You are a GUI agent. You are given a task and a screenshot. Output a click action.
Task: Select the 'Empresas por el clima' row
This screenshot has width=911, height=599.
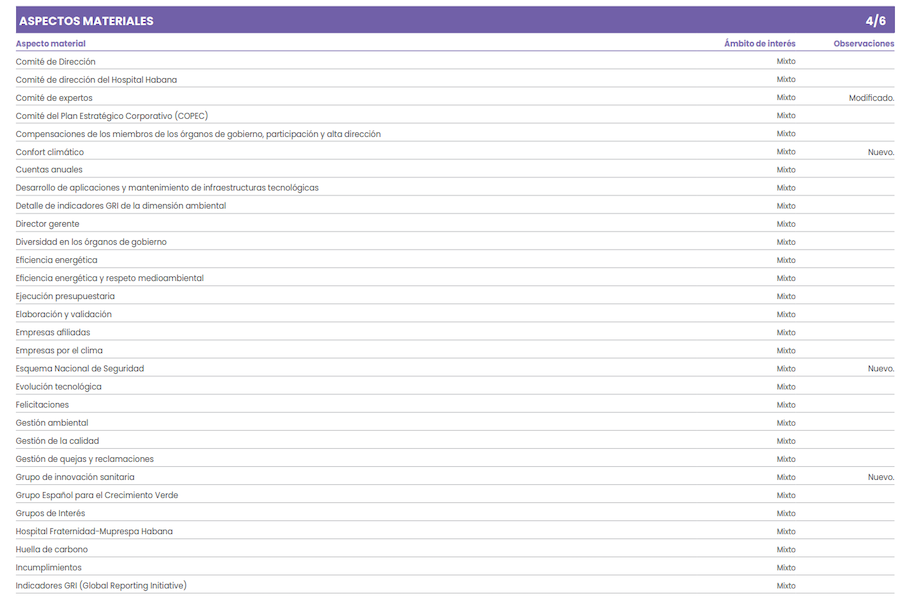coord(59,350)
